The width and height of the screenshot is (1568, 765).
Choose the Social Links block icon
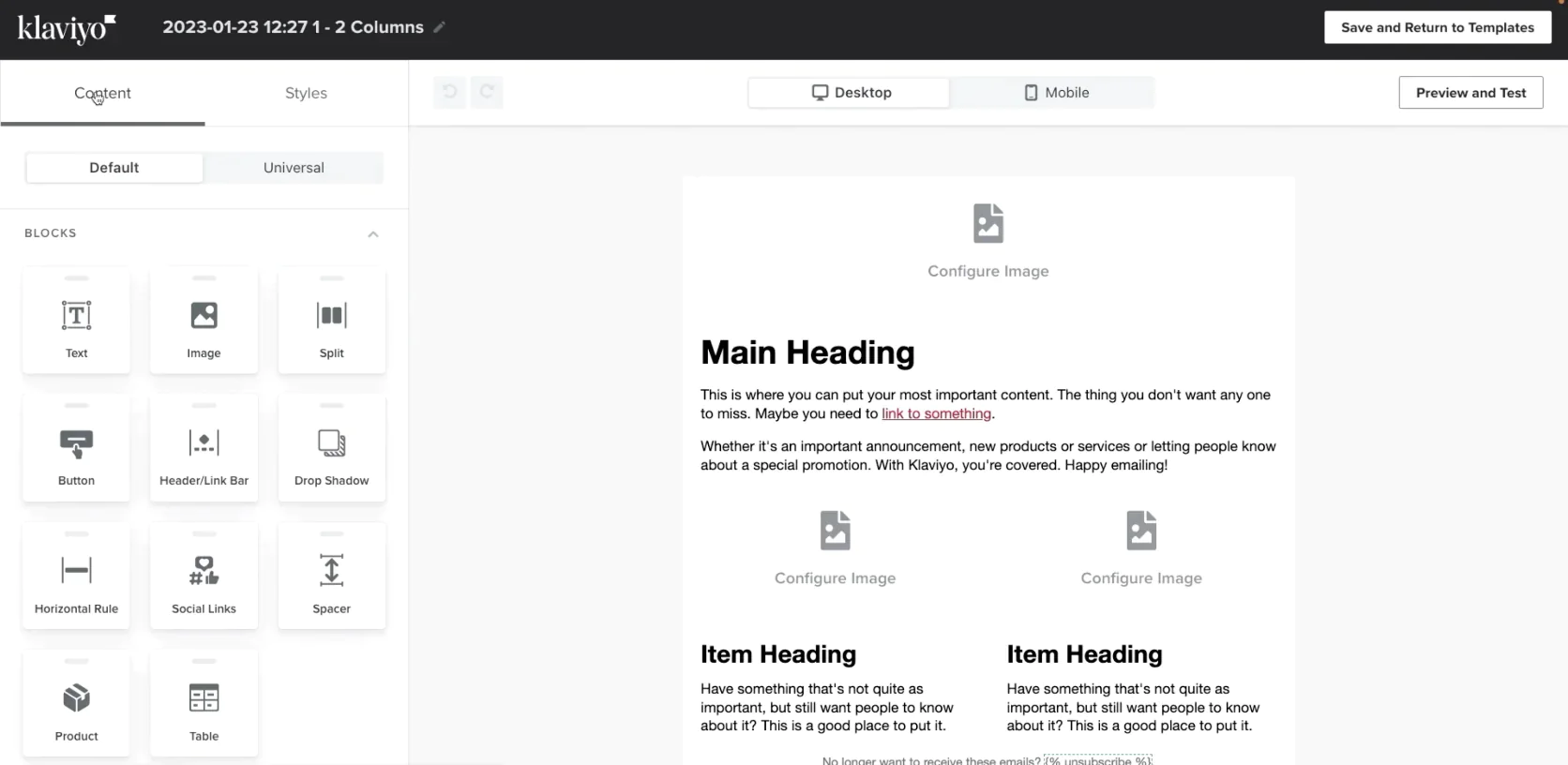(204, 571)
